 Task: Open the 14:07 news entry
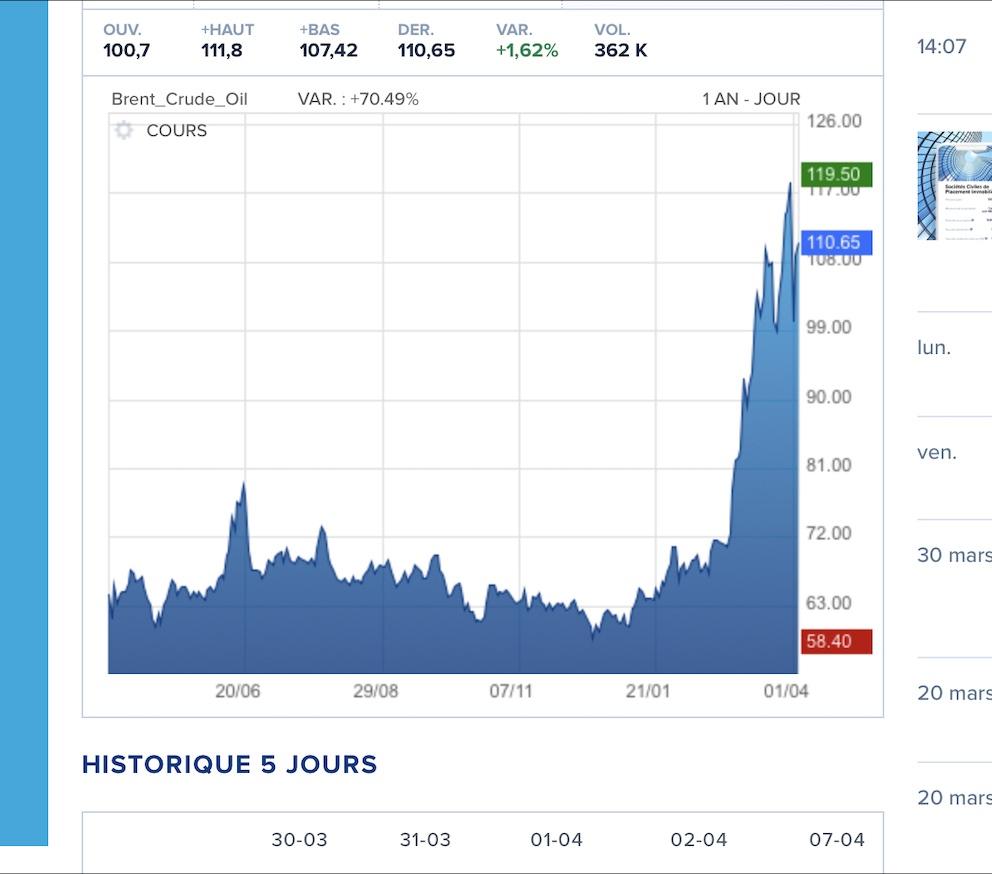[x=941, y=46]
